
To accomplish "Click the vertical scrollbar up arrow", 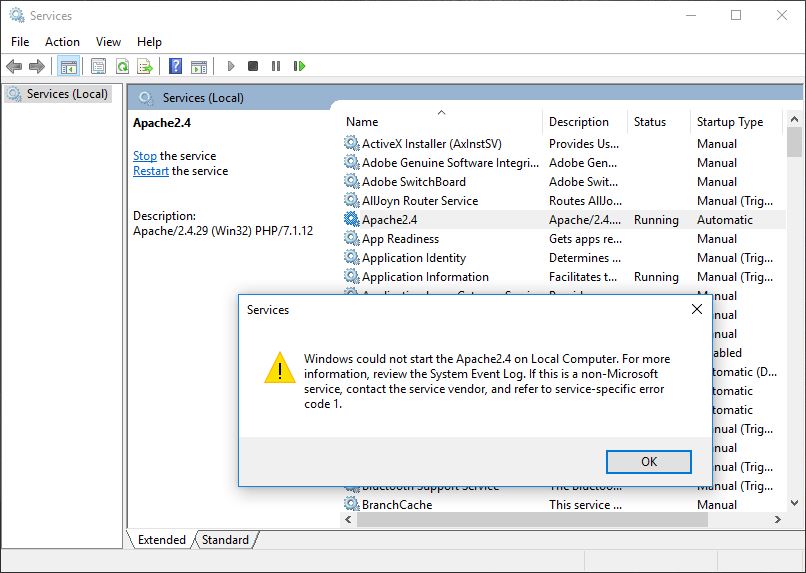I will [794, 119].
